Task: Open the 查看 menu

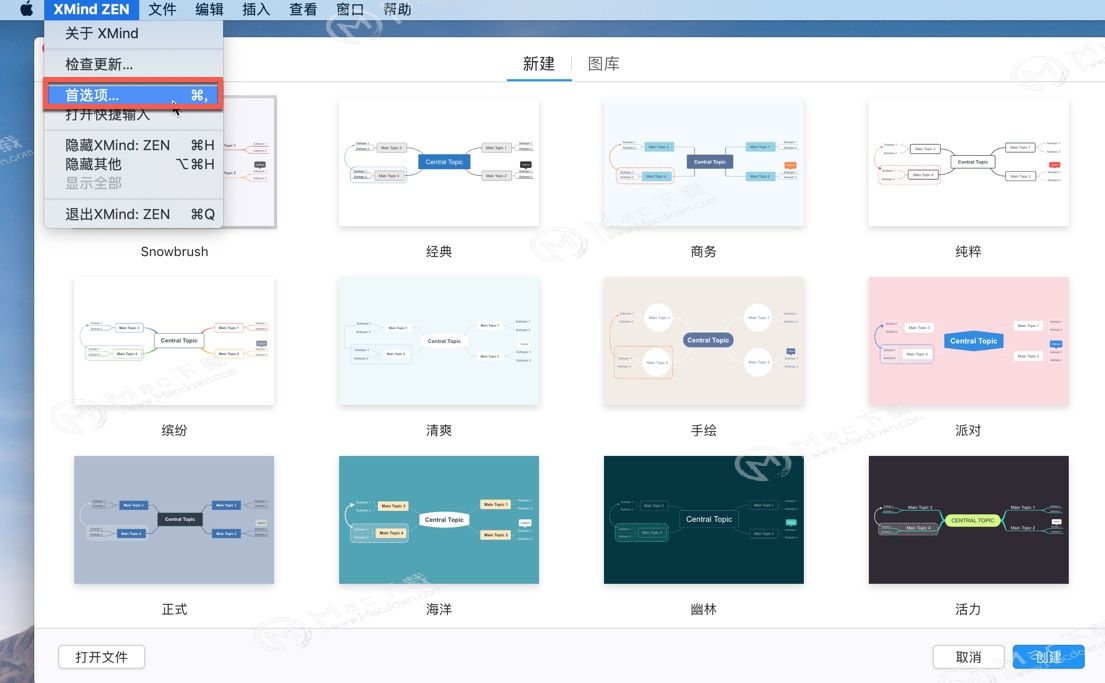Action: click(303, 9)
